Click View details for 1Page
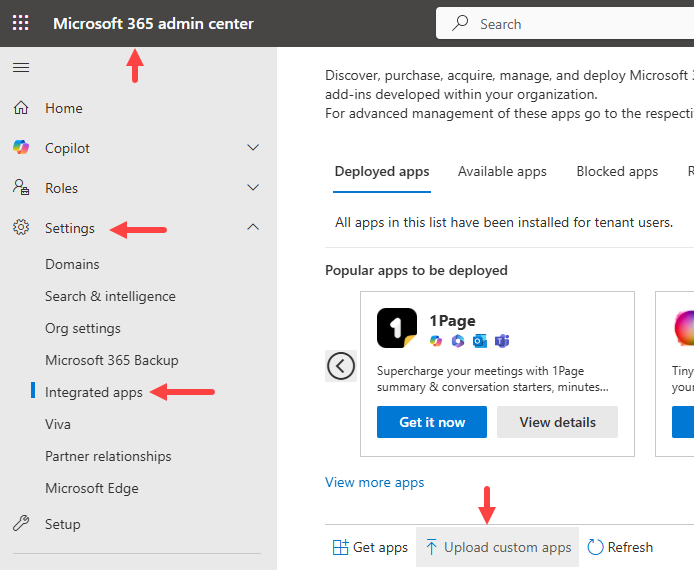The width and height of the screenshot is (694, 570). pos(557,422)
